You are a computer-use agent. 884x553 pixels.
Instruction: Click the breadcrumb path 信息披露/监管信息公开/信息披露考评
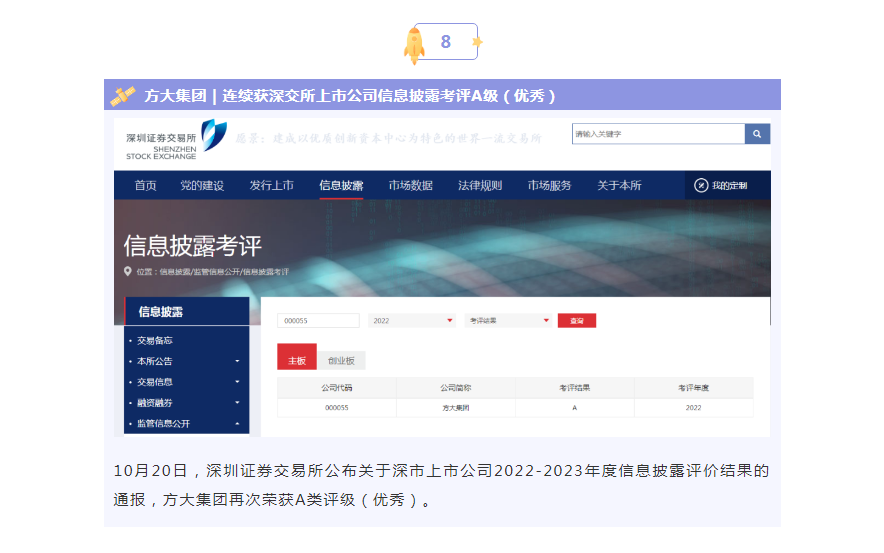coord(224,272)
